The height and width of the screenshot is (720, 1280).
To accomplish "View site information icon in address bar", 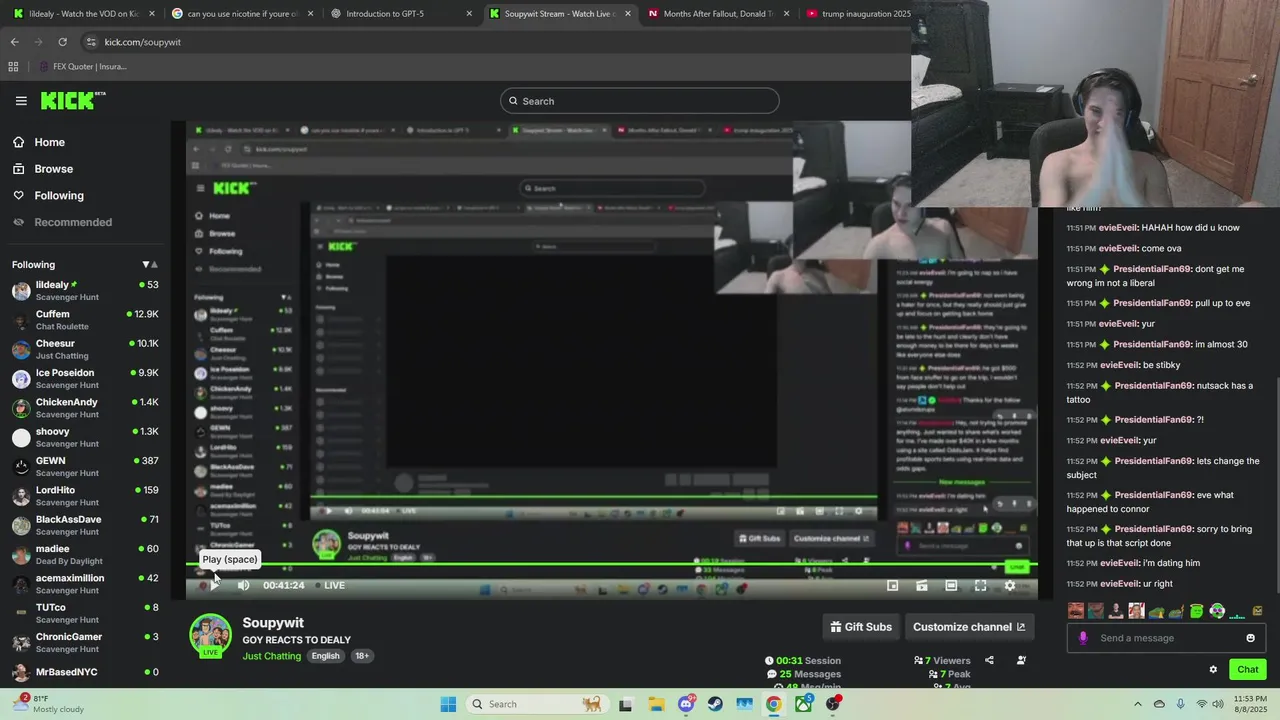I will 91,42.
